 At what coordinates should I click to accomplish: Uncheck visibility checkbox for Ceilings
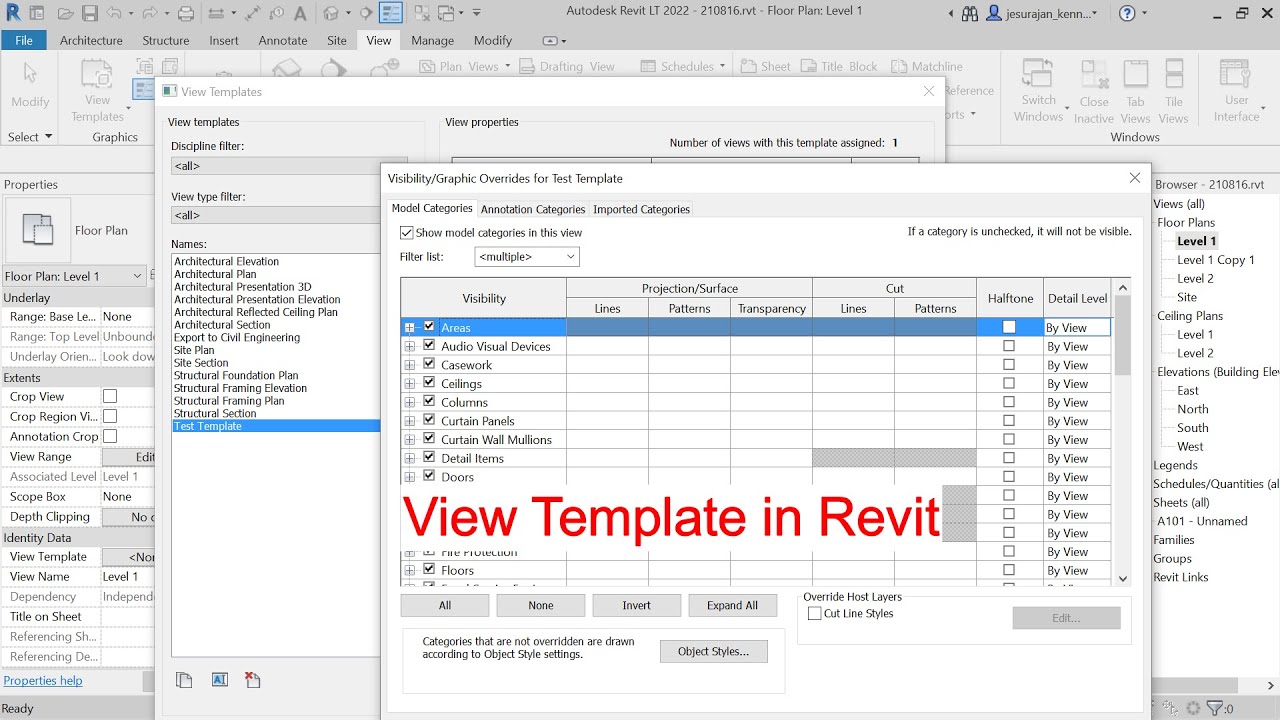point(429,383)
